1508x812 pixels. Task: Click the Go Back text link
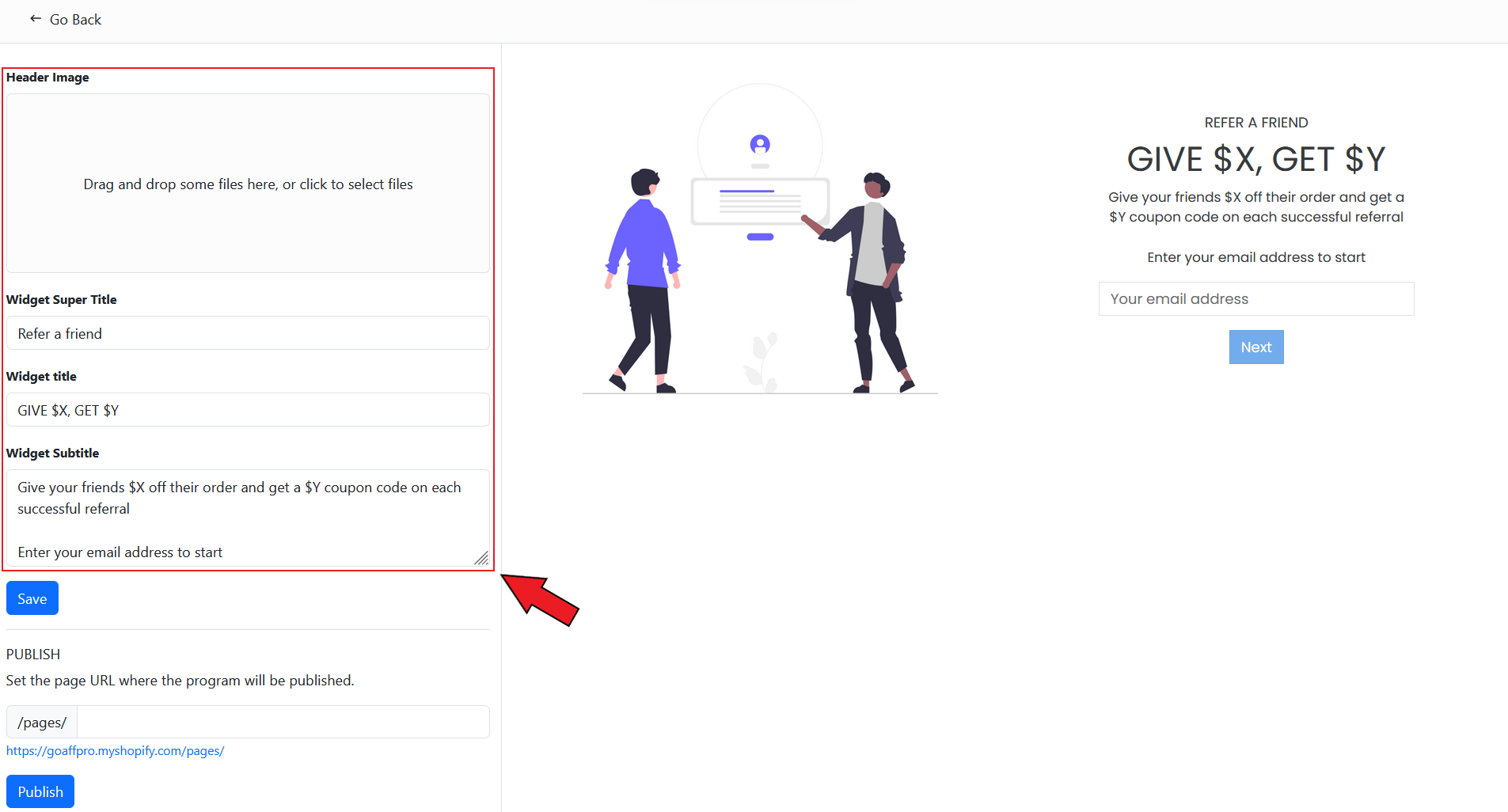[x=75, y=20]
